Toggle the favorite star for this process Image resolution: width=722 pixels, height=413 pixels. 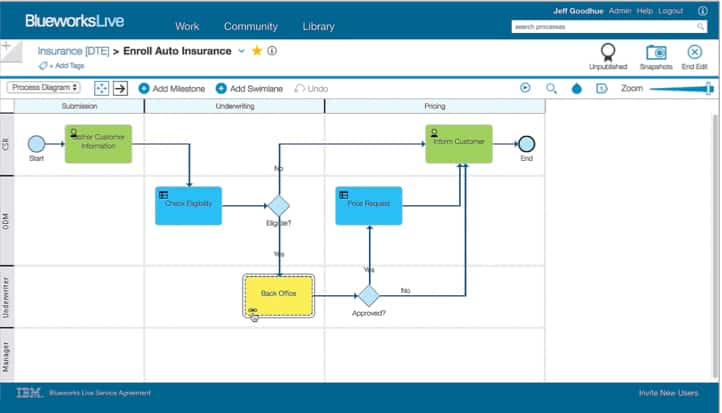pyautogui.click(x=257, y=51)
